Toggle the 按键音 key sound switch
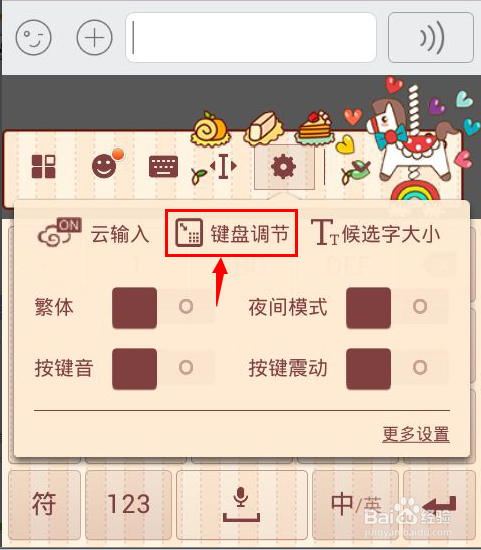 (163, 369)
